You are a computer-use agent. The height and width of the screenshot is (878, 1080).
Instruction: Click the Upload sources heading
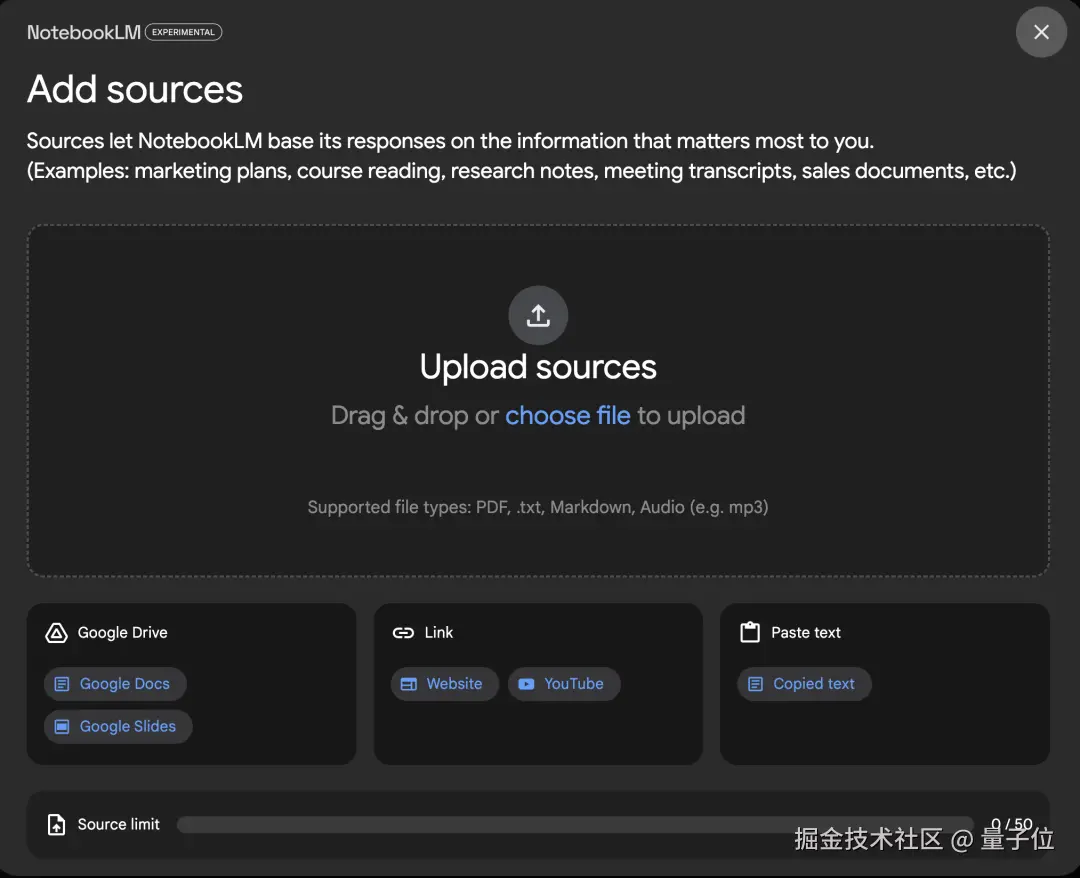click(538, 367)
